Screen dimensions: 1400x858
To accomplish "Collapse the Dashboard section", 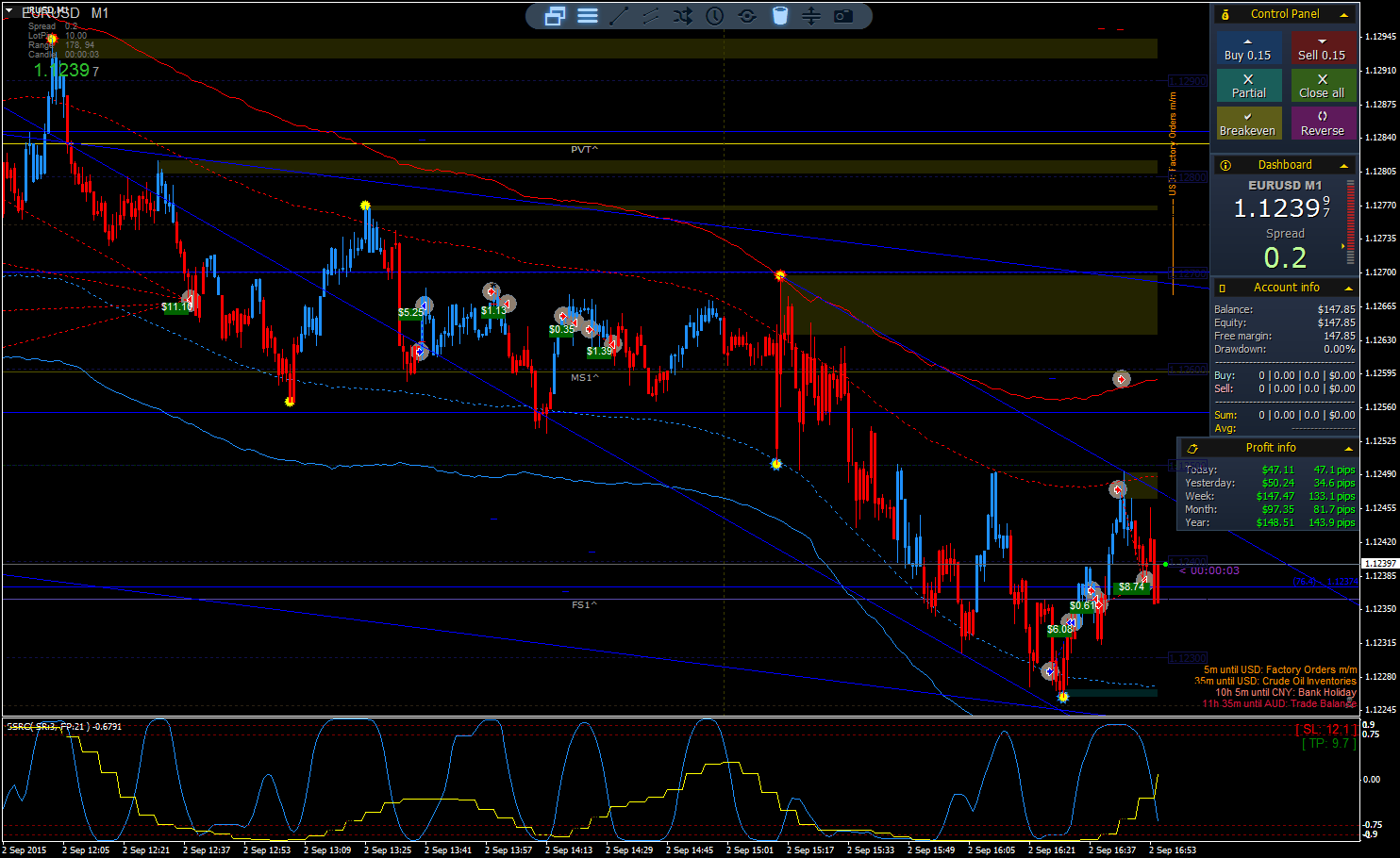I will pos(1344,165).
